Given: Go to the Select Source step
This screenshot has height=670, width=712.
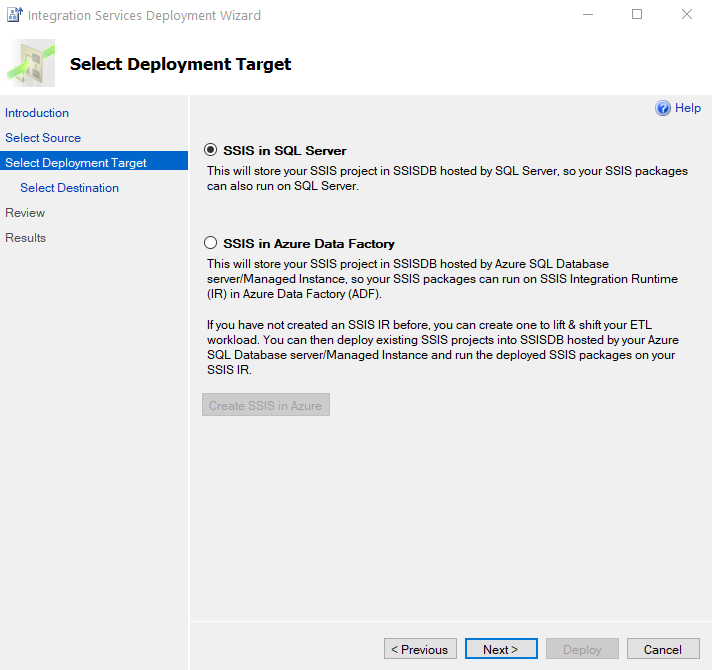Looking at the screenshot, I should [x=43, y=138].
